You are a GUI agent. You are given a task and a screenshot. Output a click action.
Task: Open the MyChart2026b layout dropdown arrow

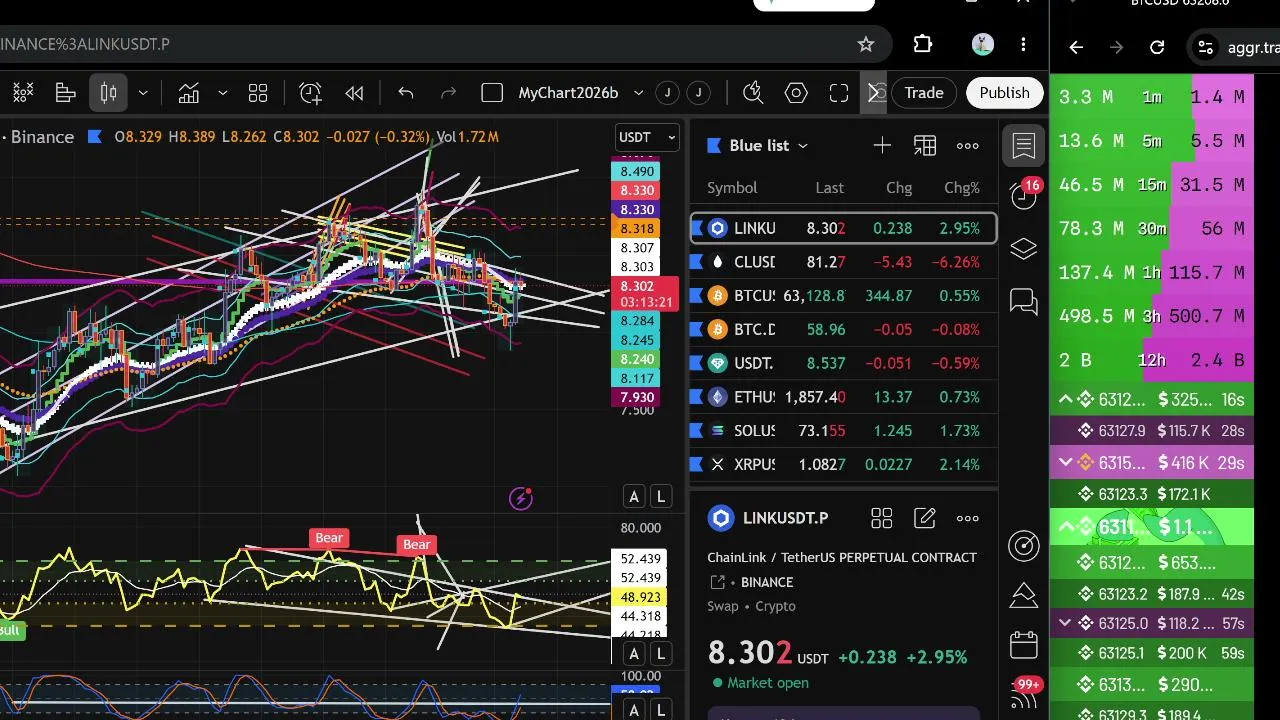tap(638, 93)
